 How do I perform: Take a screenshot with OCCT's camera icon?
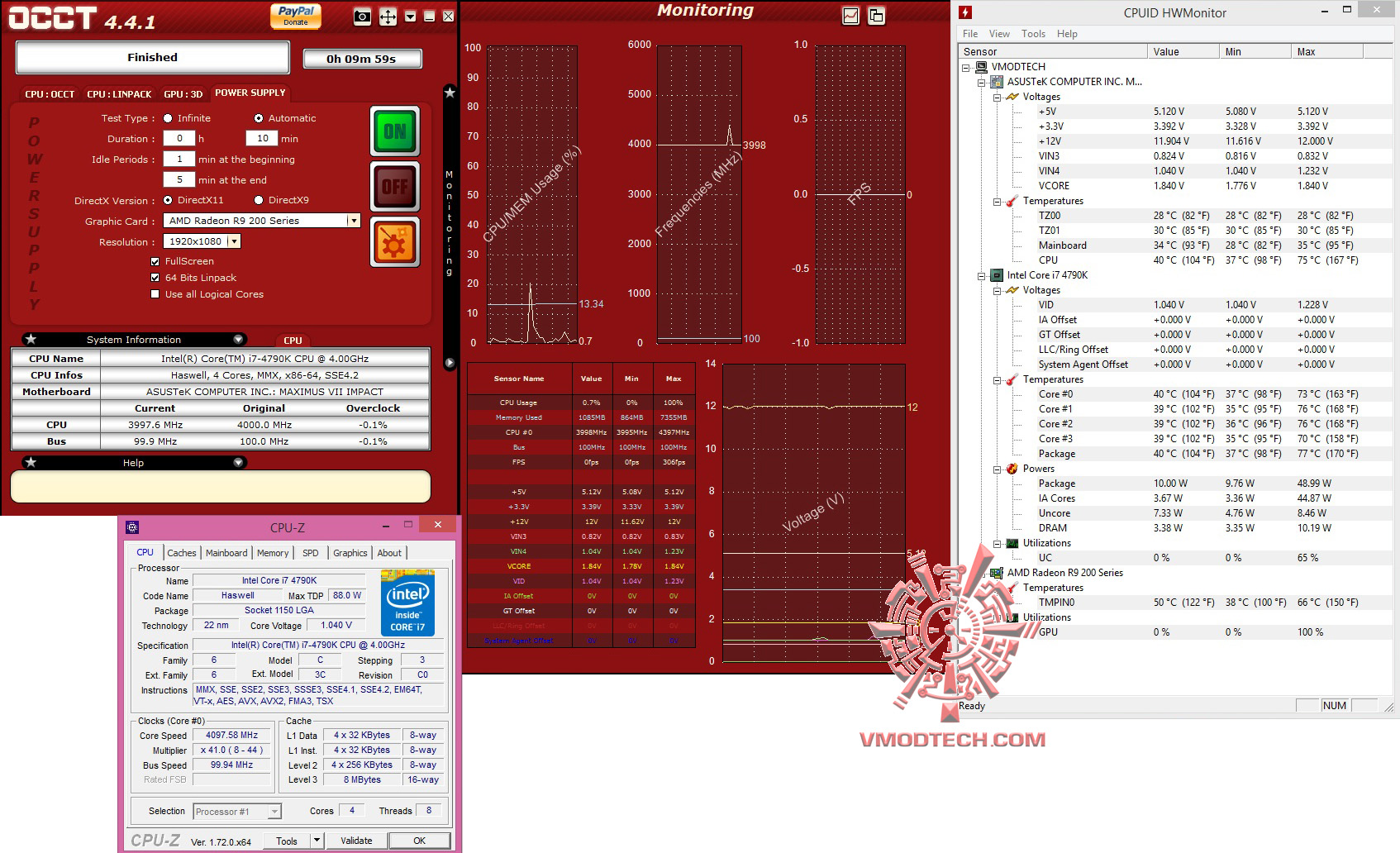click(x=362, y=17)
